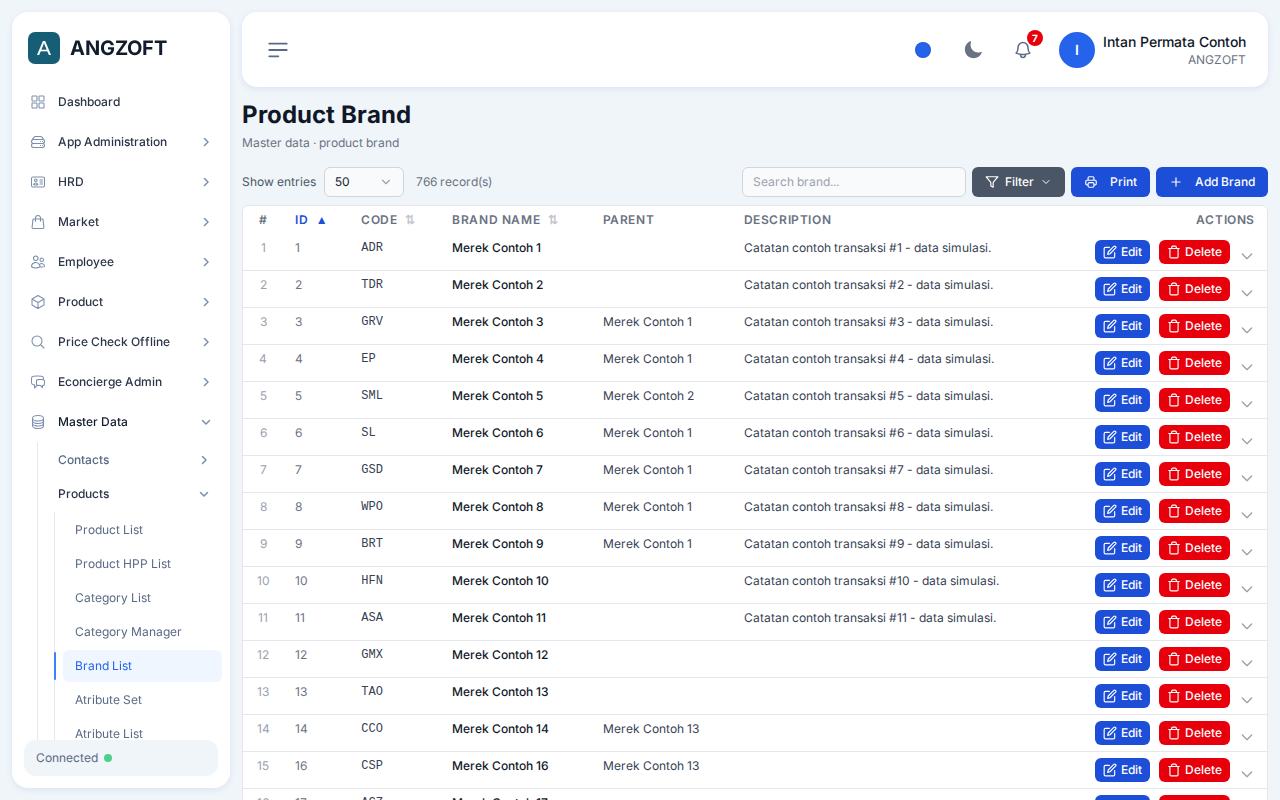Delete brand Merek Contoh 2
The image size is (1280, 800).
tap(1194, 289)
